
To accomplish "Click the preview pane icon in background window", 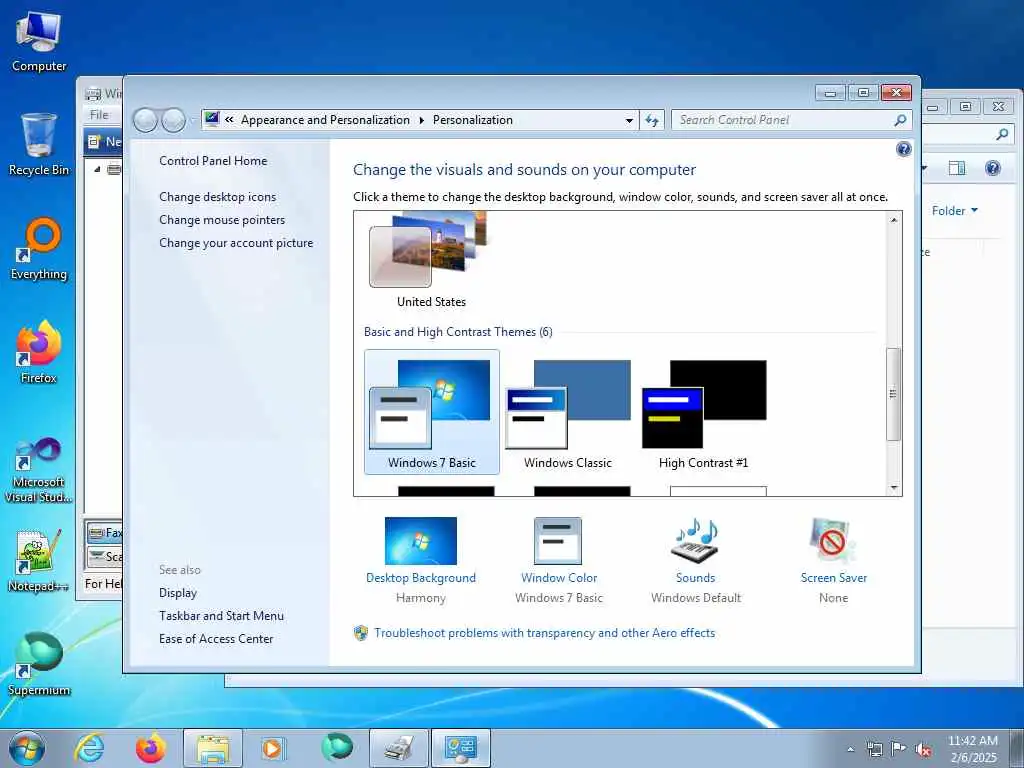I will click(957, 168).
